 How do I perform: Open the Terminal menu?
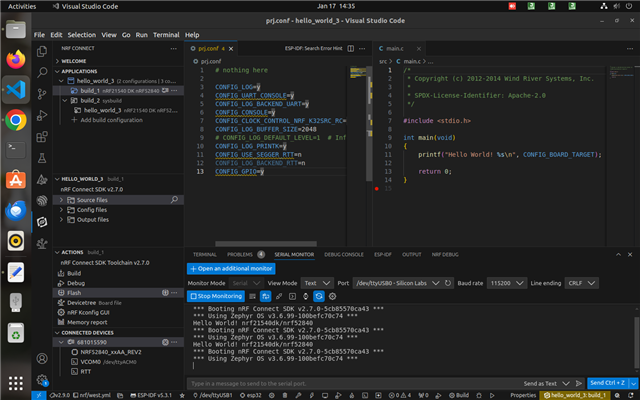[x=166, y=35]
